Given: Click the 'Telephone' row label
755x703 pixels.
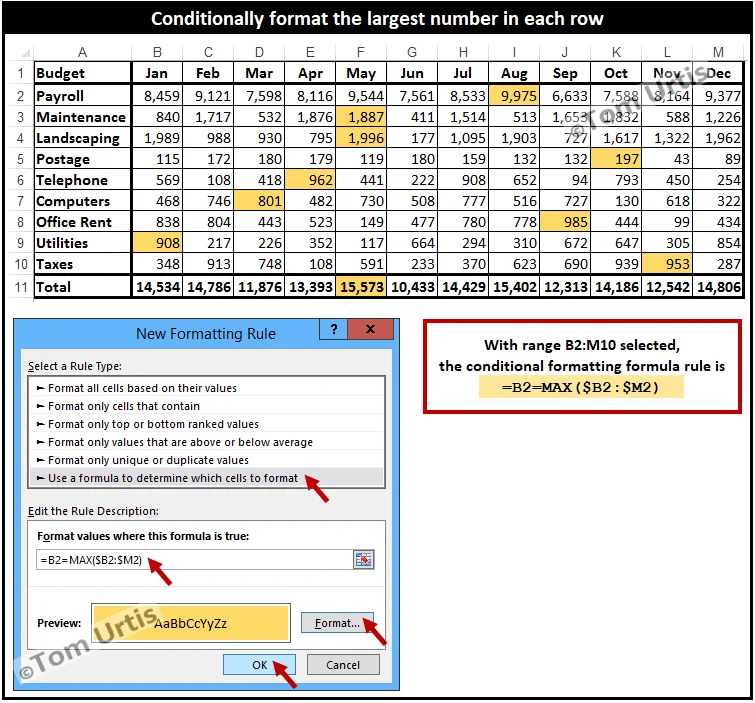Looking at the screenshot, I should (x=82, y=180).
